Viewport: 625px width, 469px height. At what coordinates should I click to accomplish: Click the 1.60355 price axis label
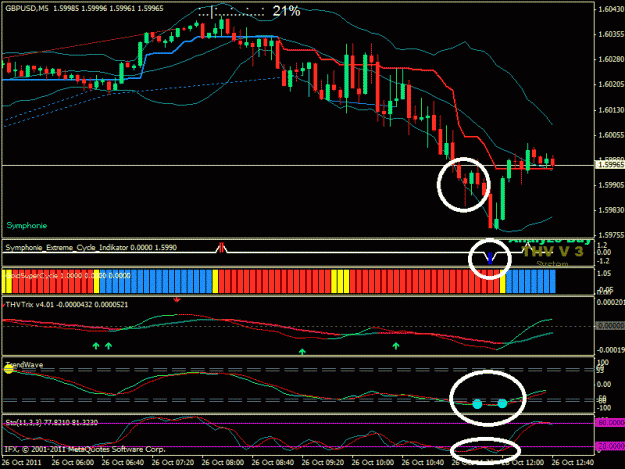point(611,34)
